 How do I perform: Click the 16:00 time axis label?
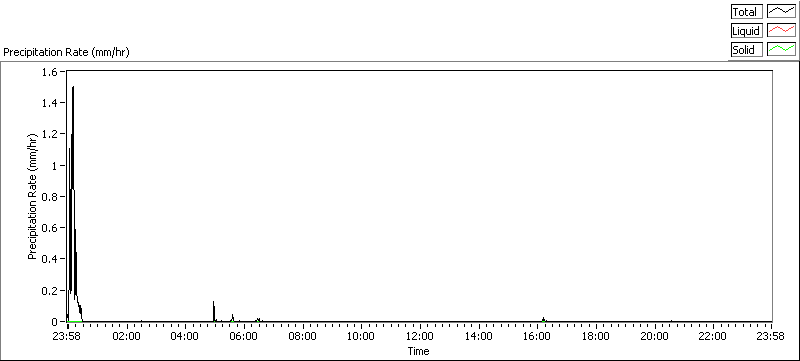[537, 336]
